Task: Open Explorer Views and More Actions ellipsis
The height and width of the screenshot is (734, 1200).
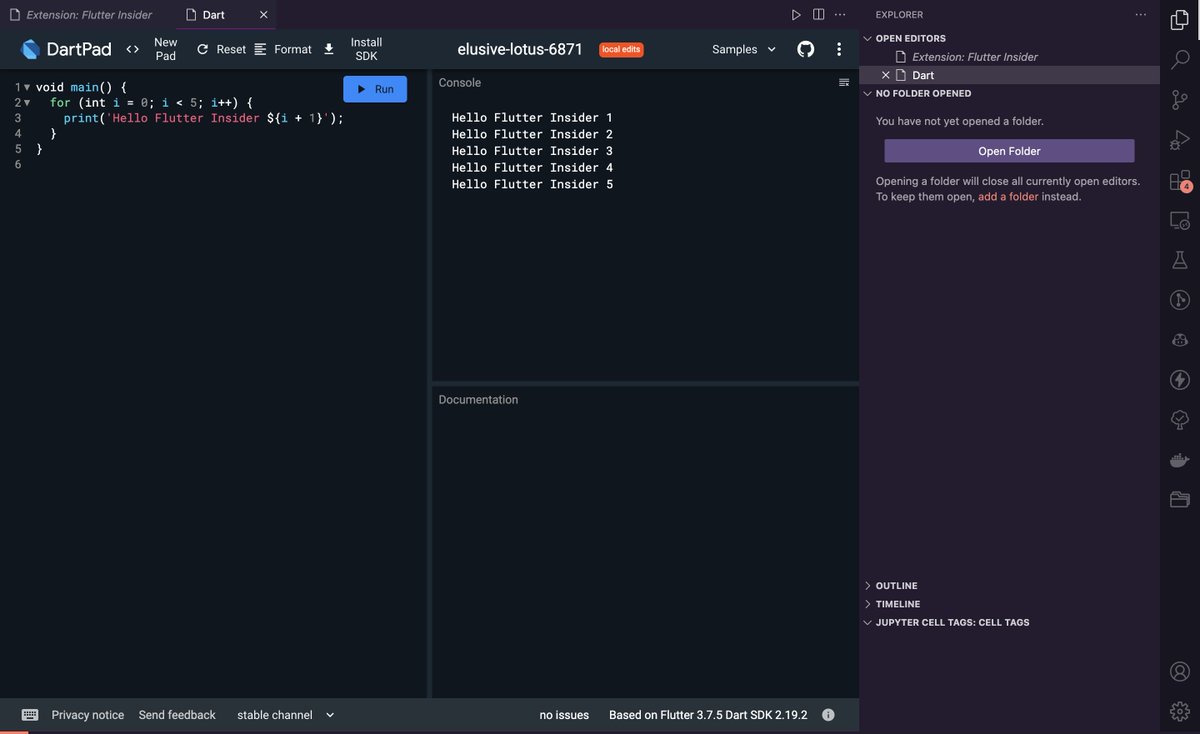Action: coord(1141,15)
